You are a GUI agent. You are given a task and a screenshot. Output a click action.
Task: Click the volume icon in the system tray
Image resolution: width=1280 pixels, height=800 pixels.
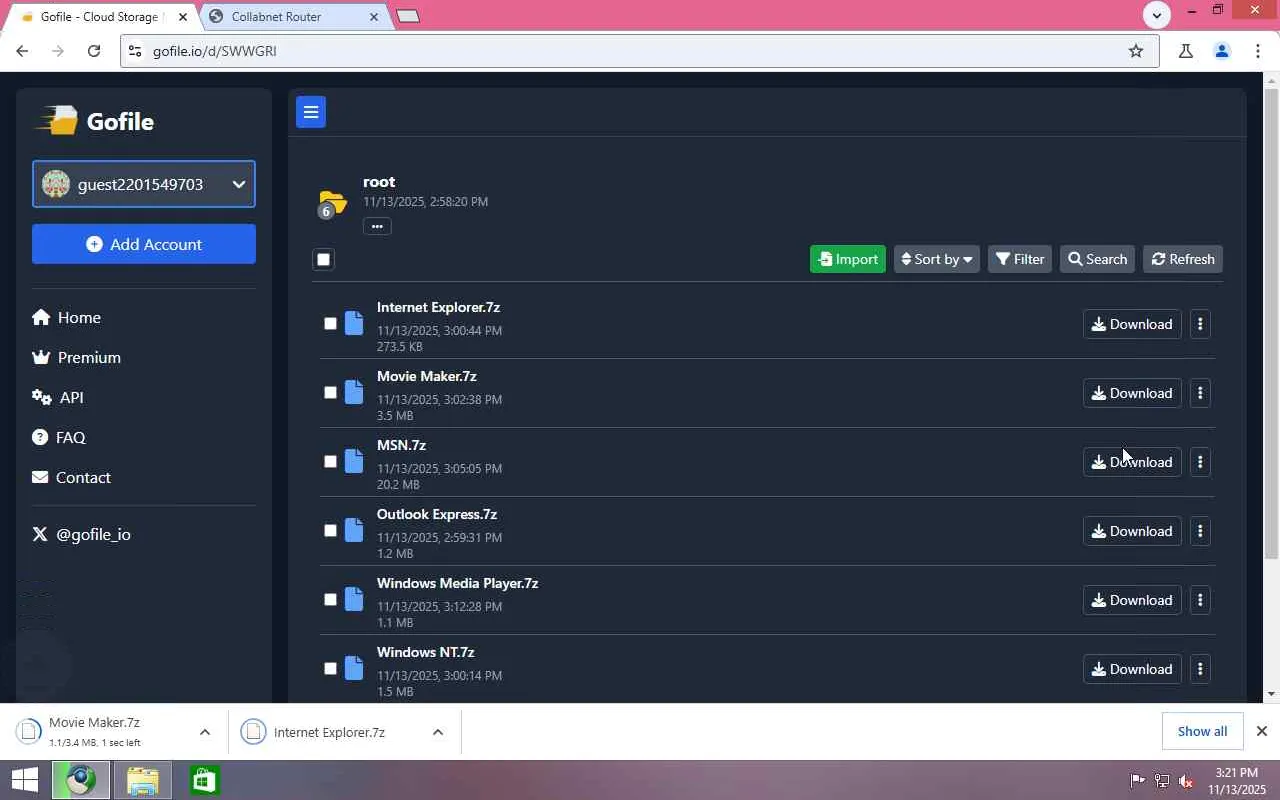[1186, 781]
